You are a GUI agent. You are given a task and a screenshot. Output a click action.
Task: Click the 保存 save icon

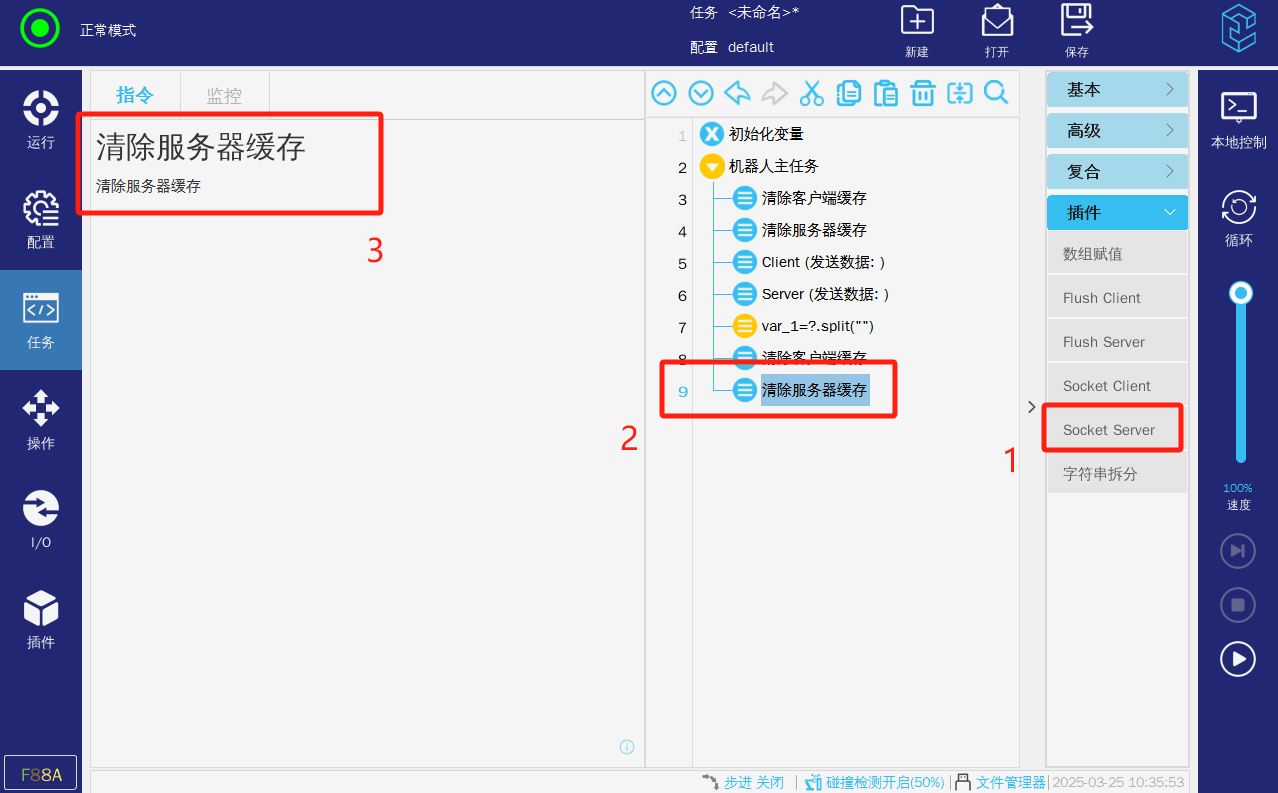pos(1076,30)
